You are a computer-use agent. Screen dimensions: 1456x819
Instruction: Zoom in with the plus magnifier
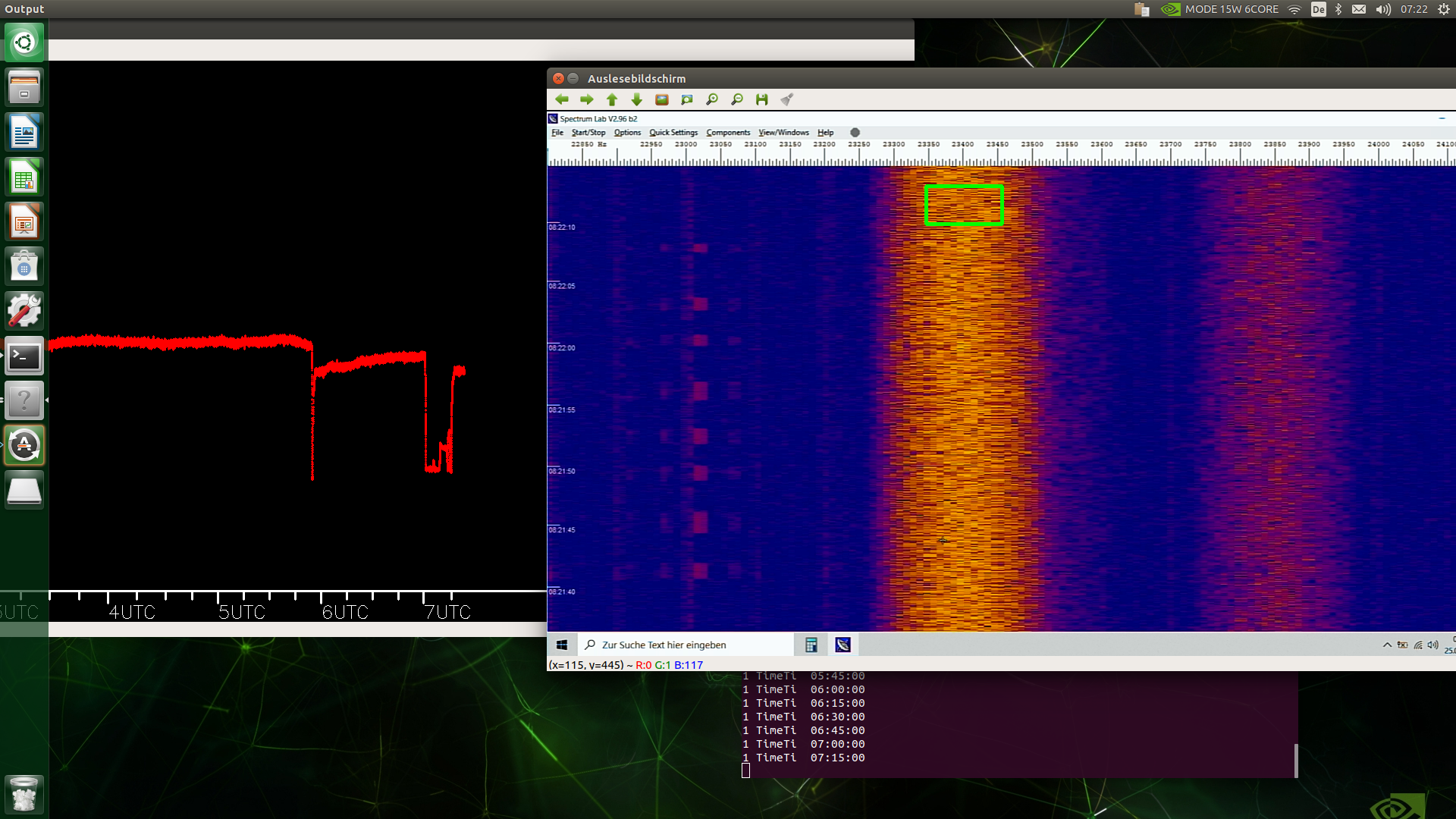click(712, 99)
